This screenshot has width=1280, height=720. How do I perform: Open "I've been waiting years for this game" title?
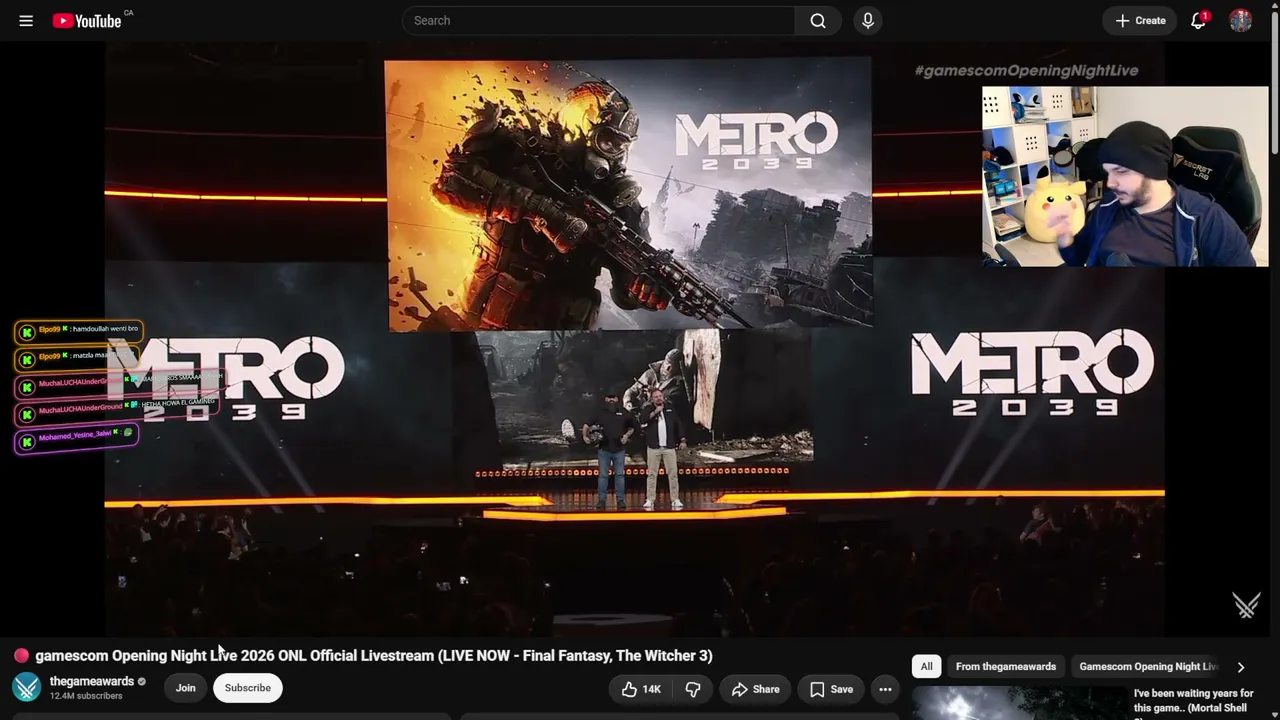pyautogui.click(x=1194, y=701)
